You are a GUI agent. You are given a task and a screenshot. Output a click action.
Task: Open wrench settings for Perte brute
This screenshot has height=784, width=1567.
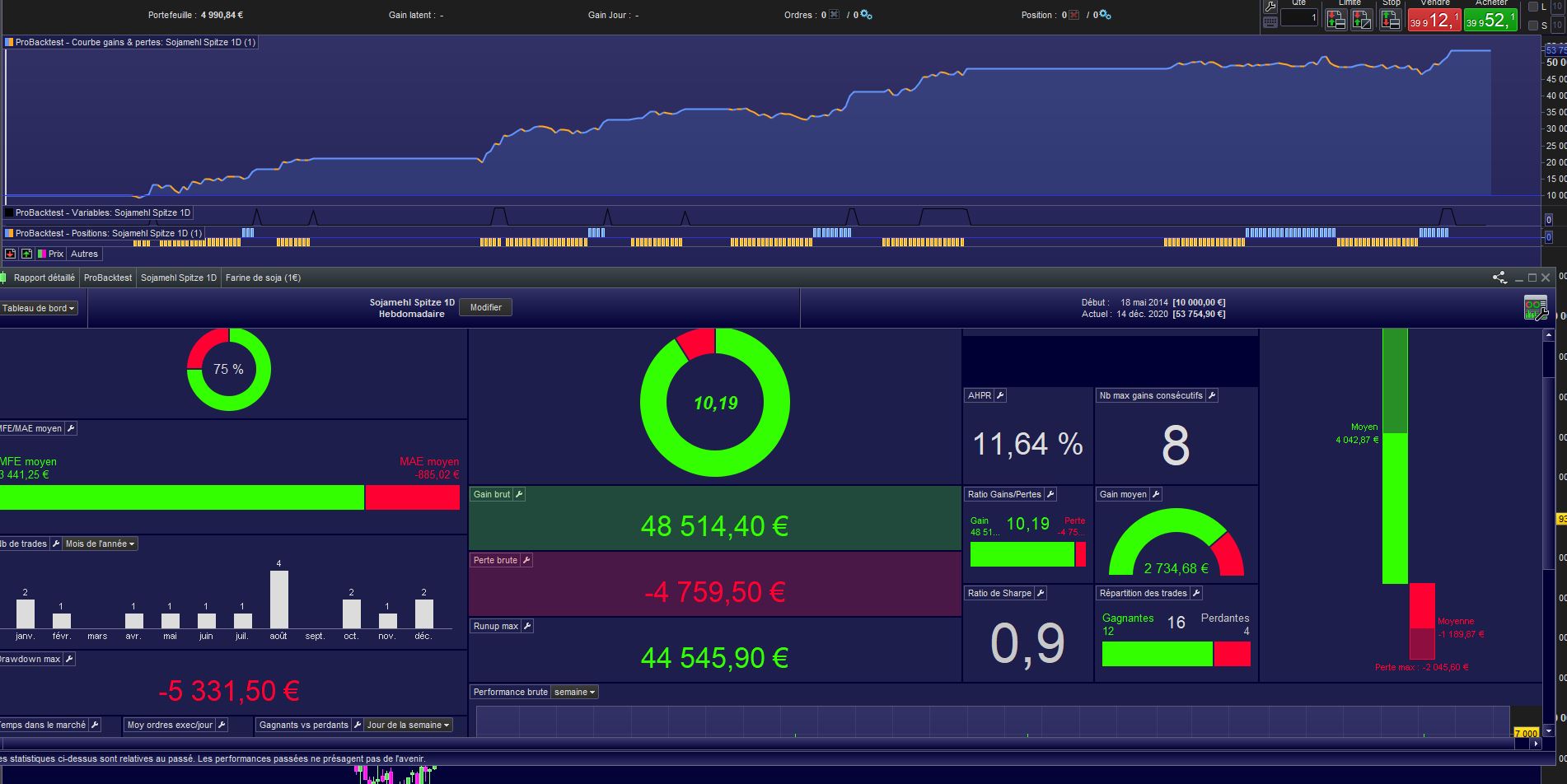click(526, 560)
